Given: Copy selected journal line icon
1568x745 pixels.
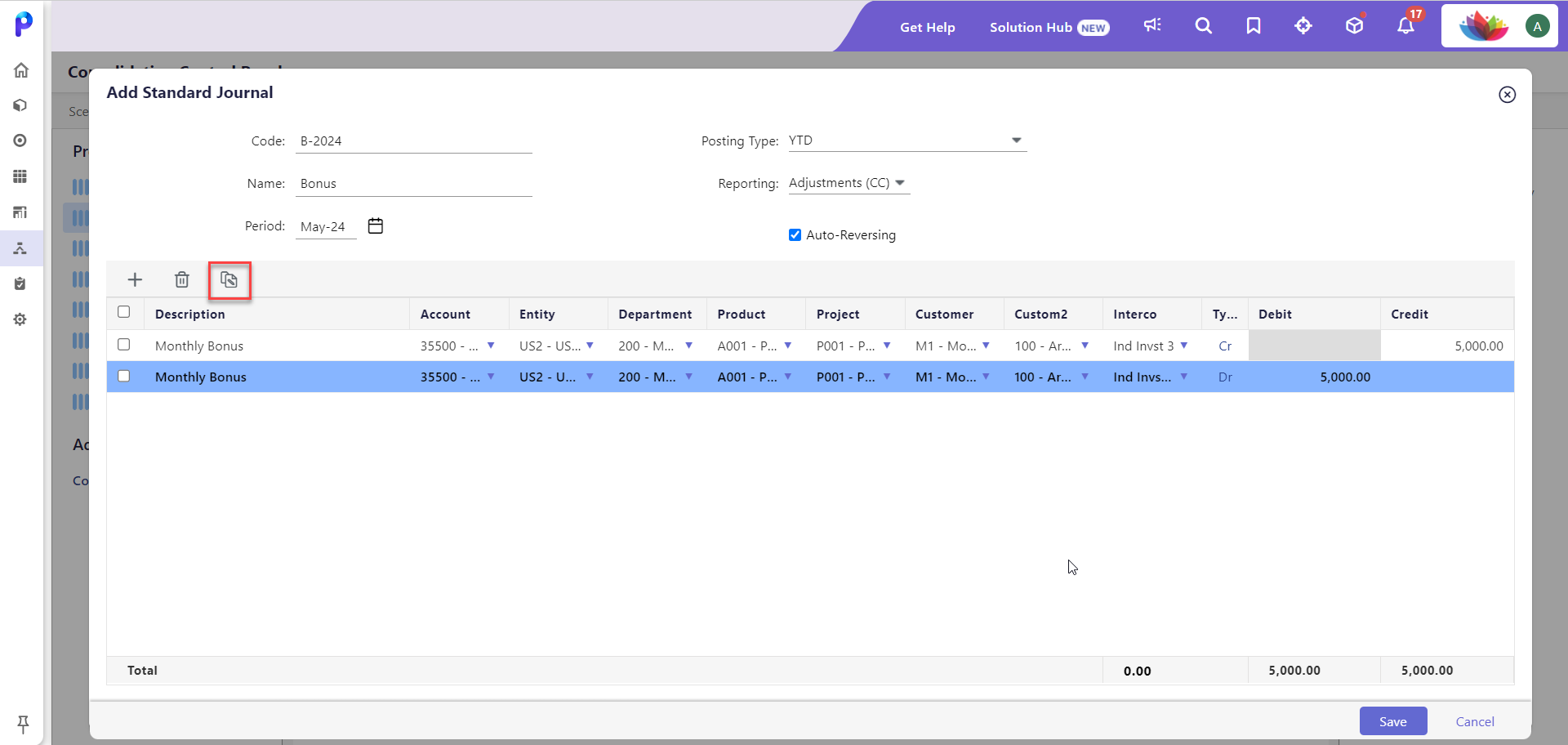Looking at the screenshot, I should [229, 280].
